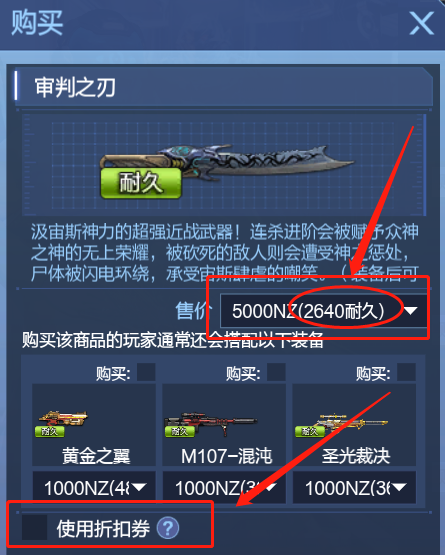This screenshot has height=555, width=445.
Task: Click the 耐久 badge on M107-混沌
Action: (x=179, y=431)
